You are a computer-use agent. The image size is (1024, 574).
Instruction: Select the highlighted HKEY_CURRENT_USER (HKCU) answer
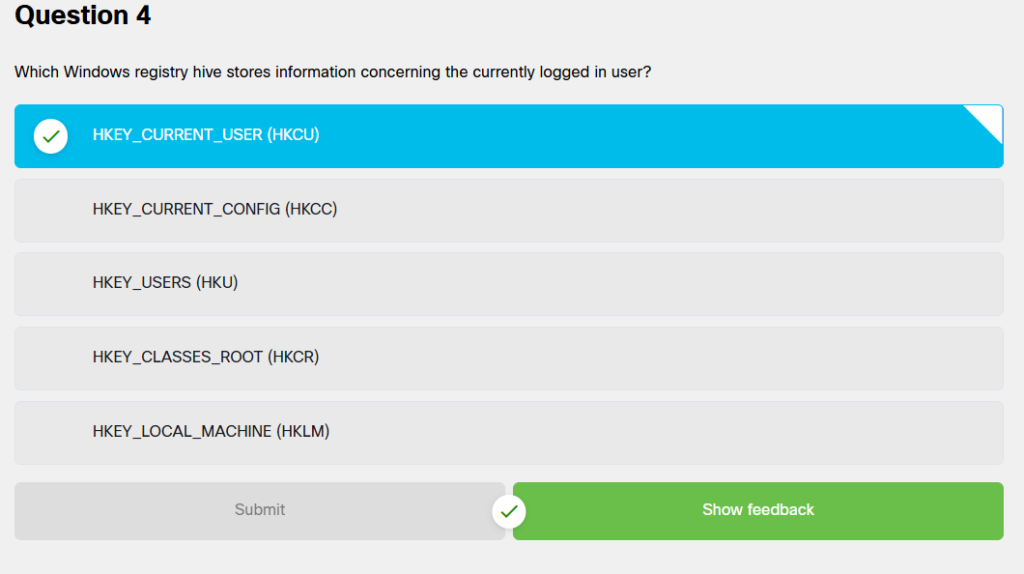click(x=509, y=136)
